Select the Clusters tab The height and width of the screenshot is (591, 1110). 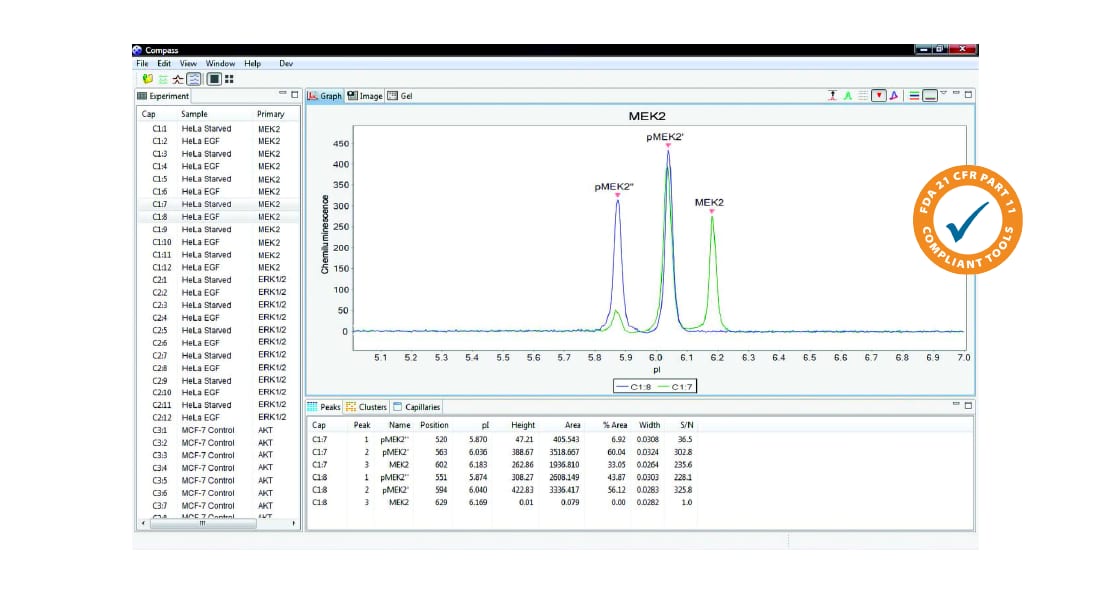click(366, 407)
